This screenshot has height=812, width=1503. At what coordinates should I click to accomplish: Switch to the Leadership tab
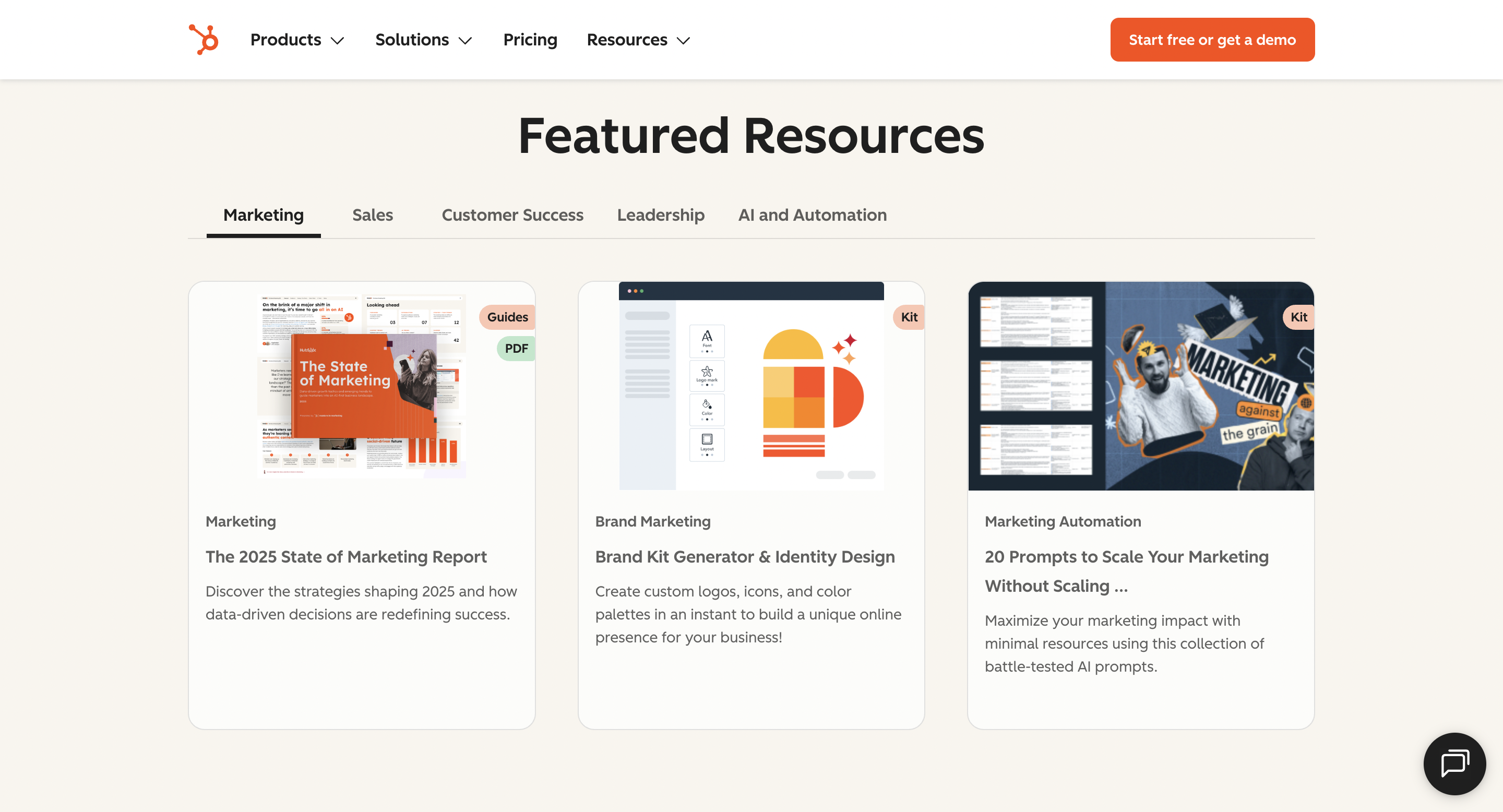(661, 215)
